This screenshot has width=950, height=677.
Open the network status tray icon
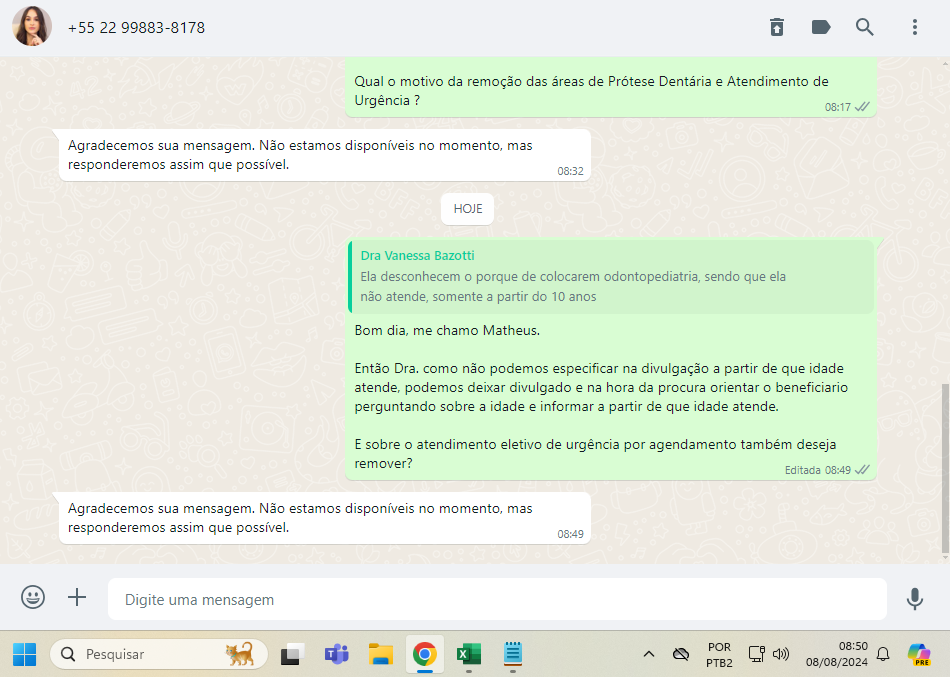tap(757, 654)
